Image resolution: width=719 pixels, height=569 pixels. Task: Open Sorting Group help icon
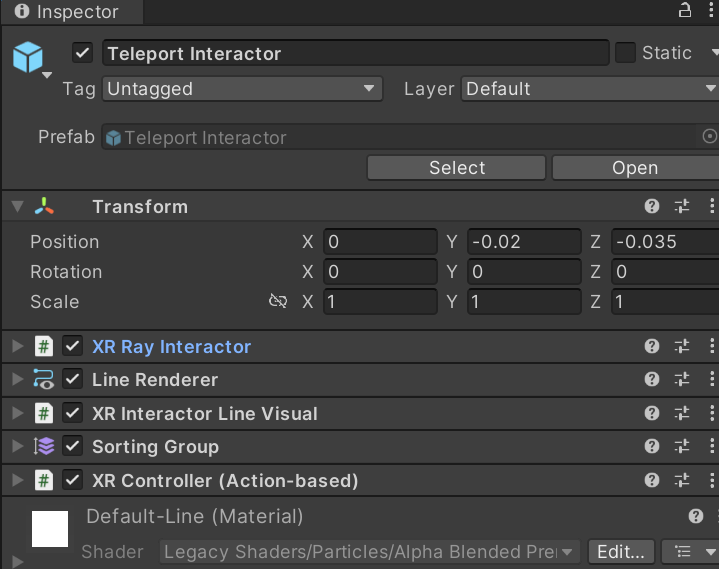(x=652, y=447)
